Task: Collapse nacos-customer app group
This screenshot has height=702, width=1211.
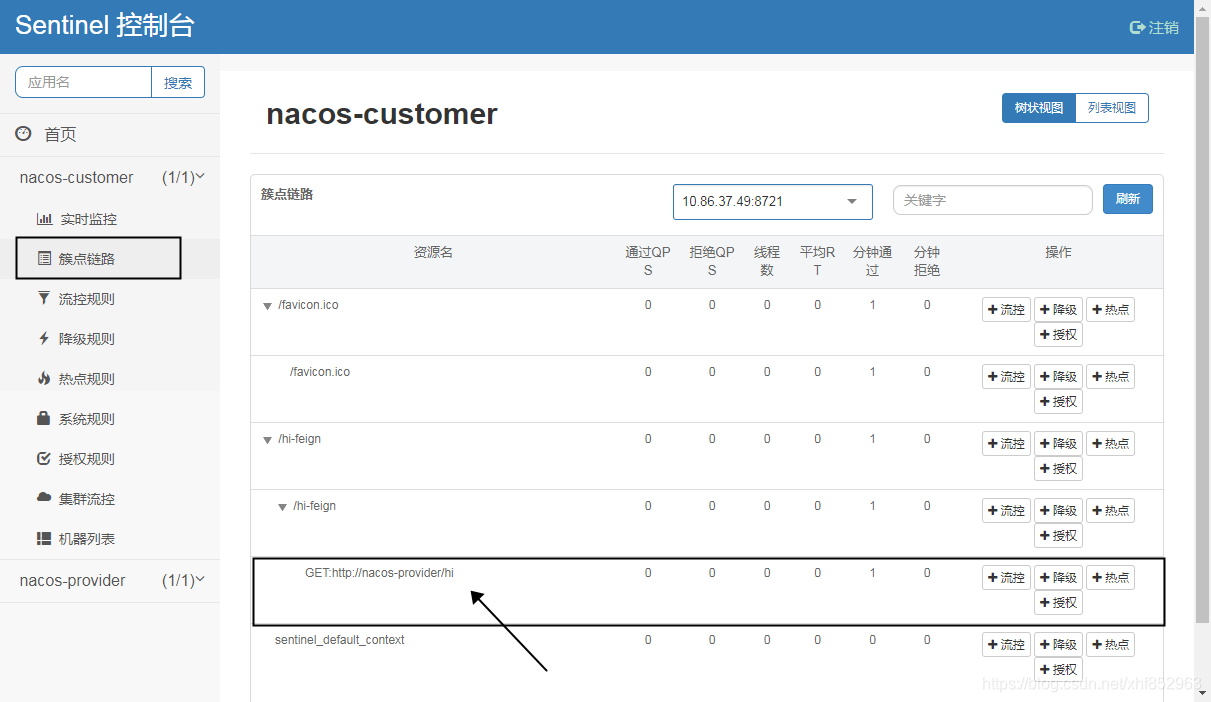Action: coord(110,177)
